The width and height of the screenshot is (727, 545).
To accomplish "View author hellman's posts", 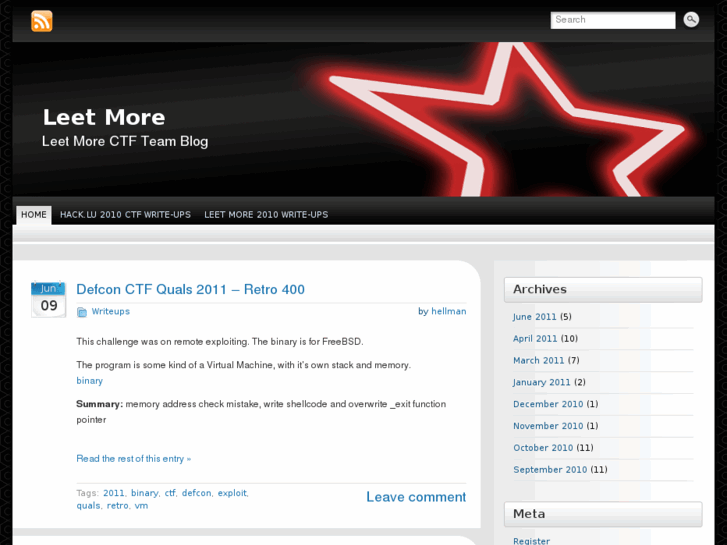I will [x=448, y=311].
